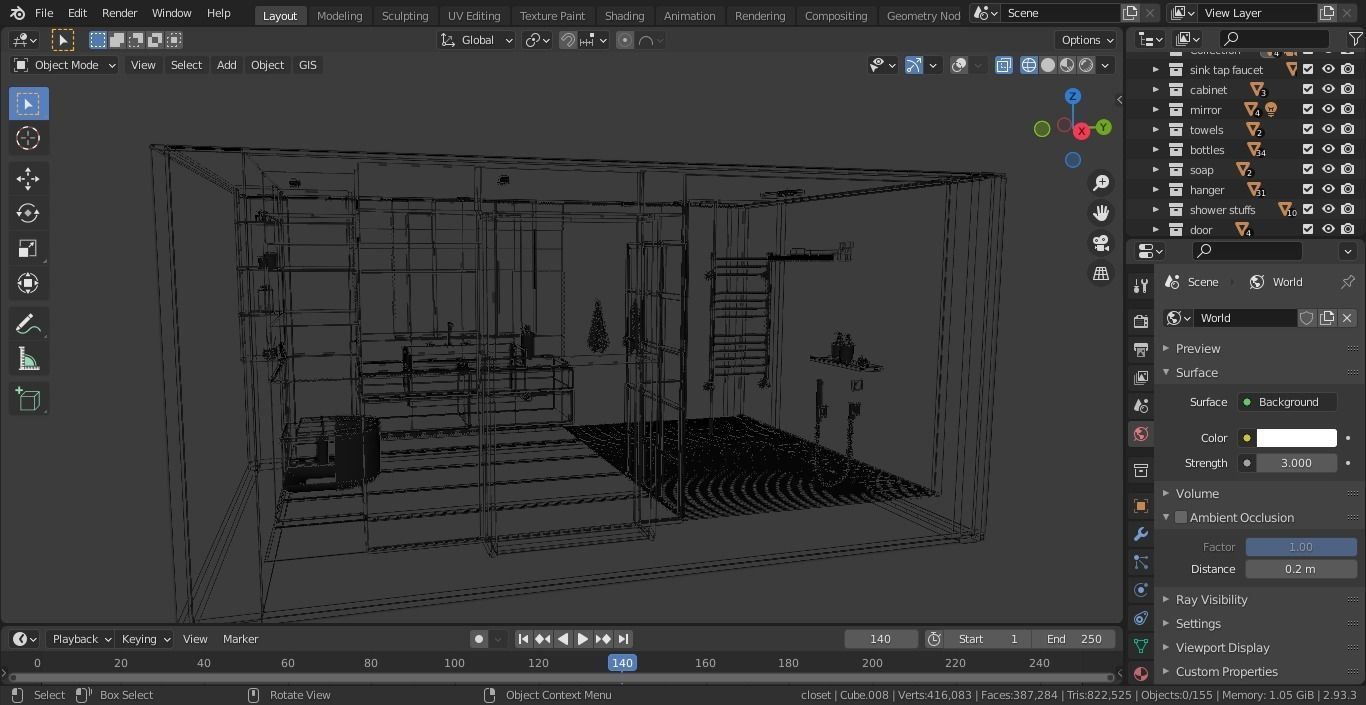Click the zoom viewport magnifier icon
Image resolution: width=1366 pixels, height=705 pixels.
coord(1101,183)
